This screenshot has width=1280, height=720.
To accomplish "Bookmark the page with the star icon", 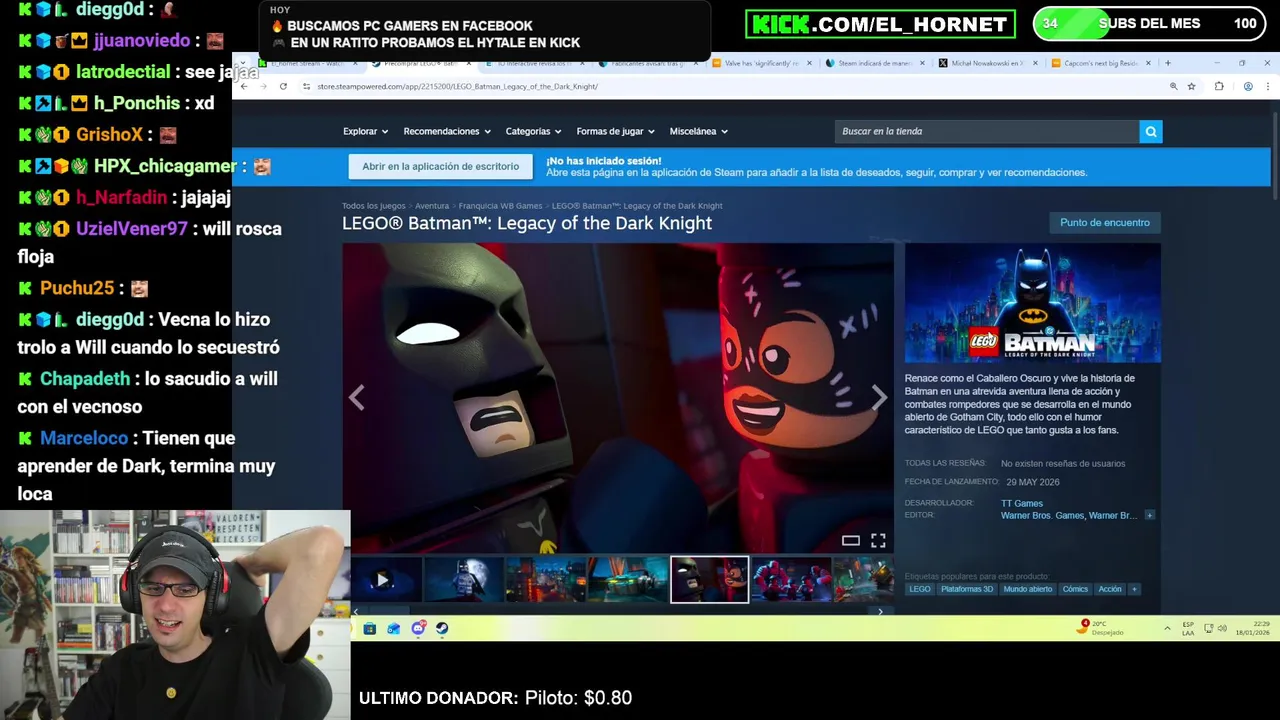I will [x=1191, y=86].
